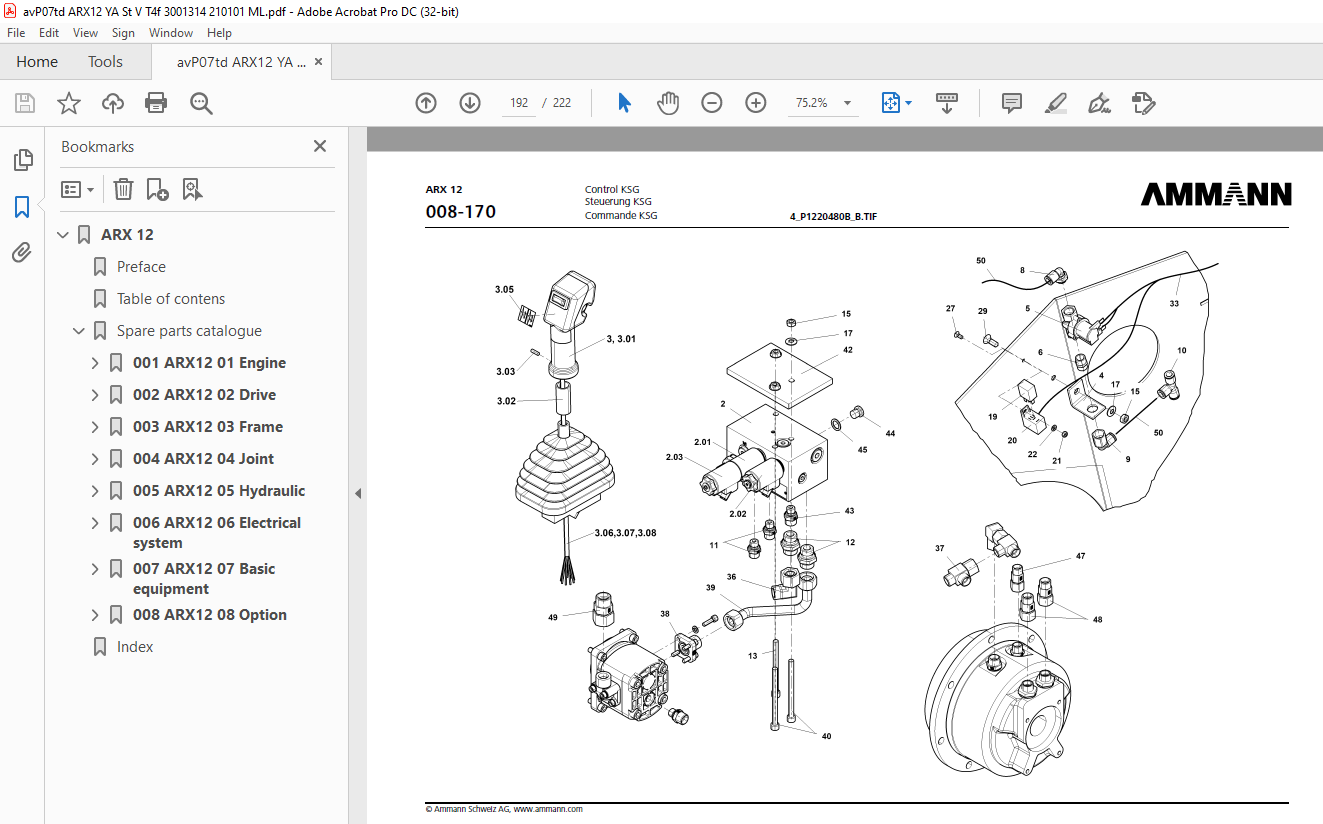Screen dimensions: 1323x824
Task: Close the avP07td ARX12 document tab
Action: pyautogui.click(x=318, y=62)
